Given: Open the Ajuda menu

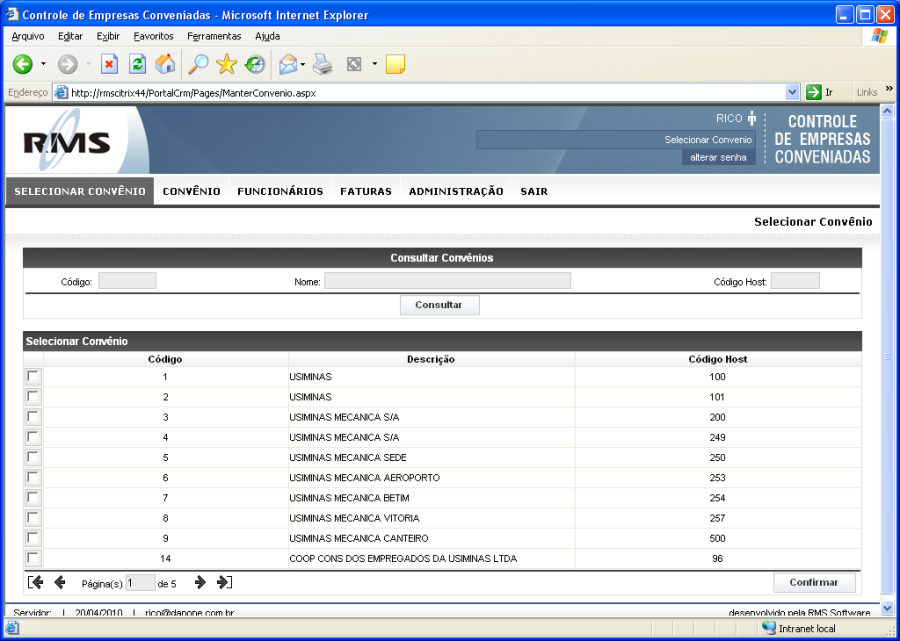Looking at the screenshot, I should [267, 36].
